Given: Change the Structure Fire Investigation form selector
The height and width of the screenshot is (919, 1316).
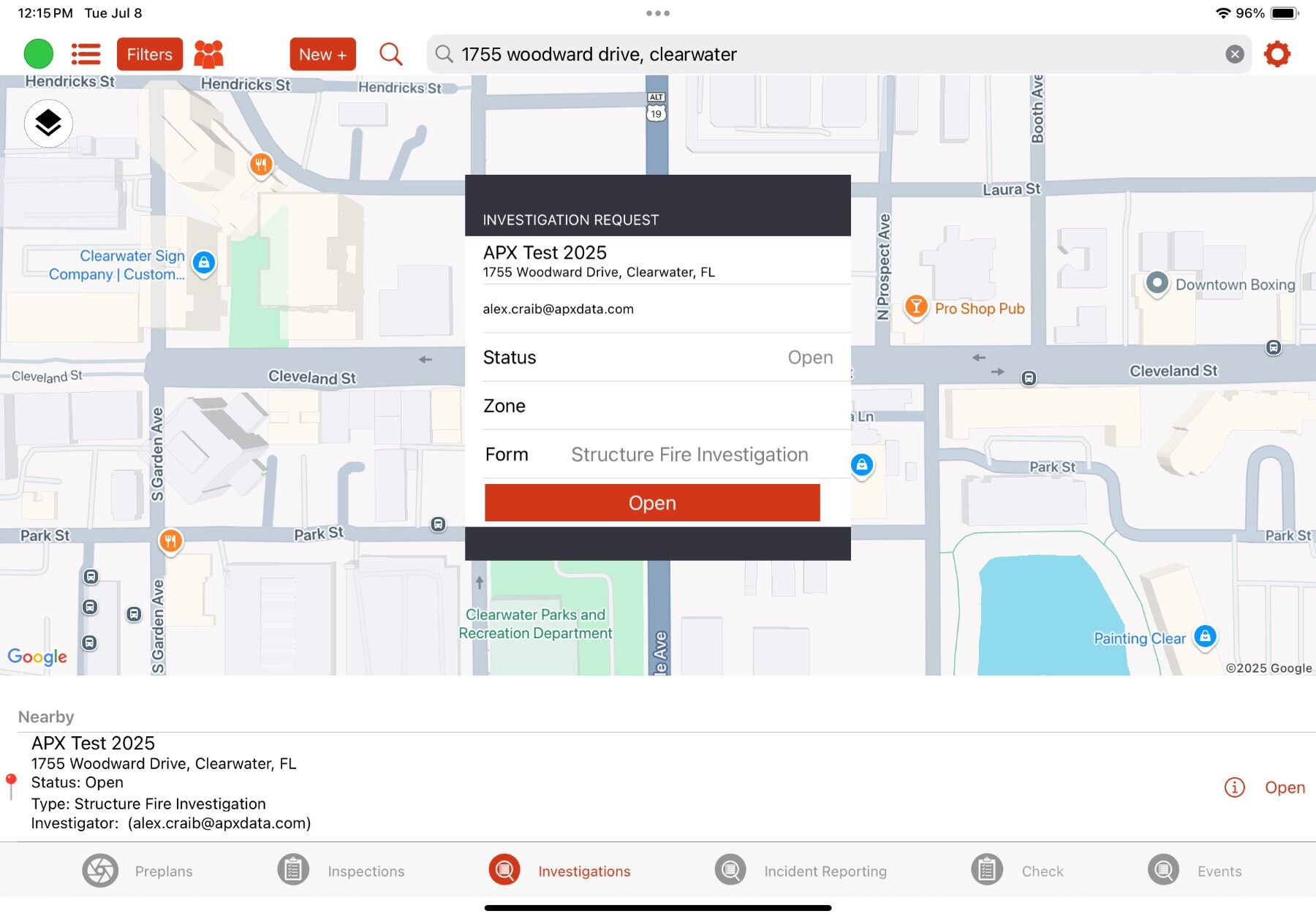Looking at the screenshot, I should 688,454.
